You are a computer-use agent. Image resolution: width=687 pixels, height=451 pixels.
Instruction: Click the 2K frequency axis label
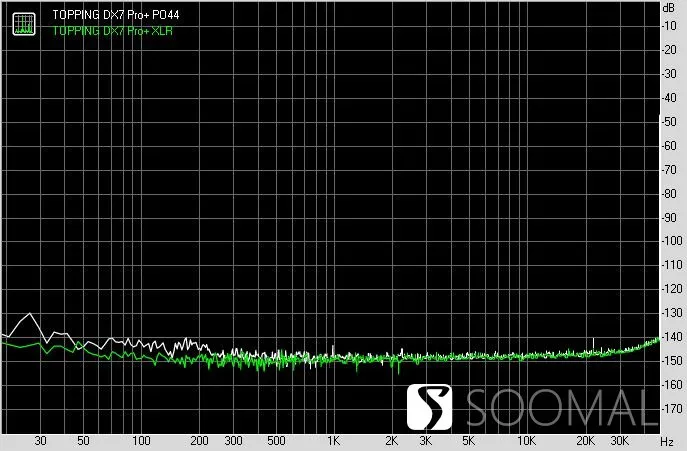pos(392,441)
